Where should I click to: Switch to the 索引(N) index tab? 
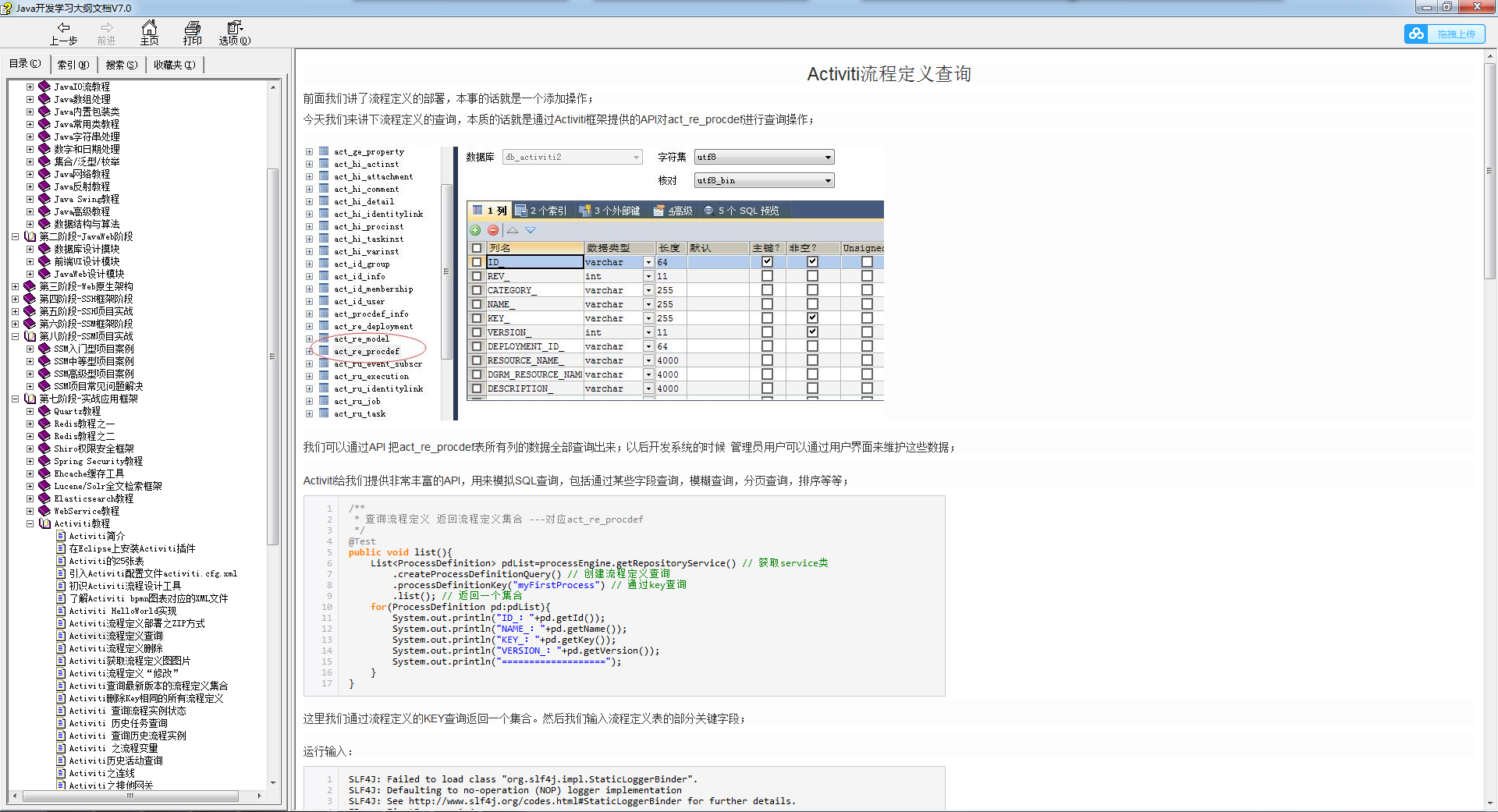[73, 65]
